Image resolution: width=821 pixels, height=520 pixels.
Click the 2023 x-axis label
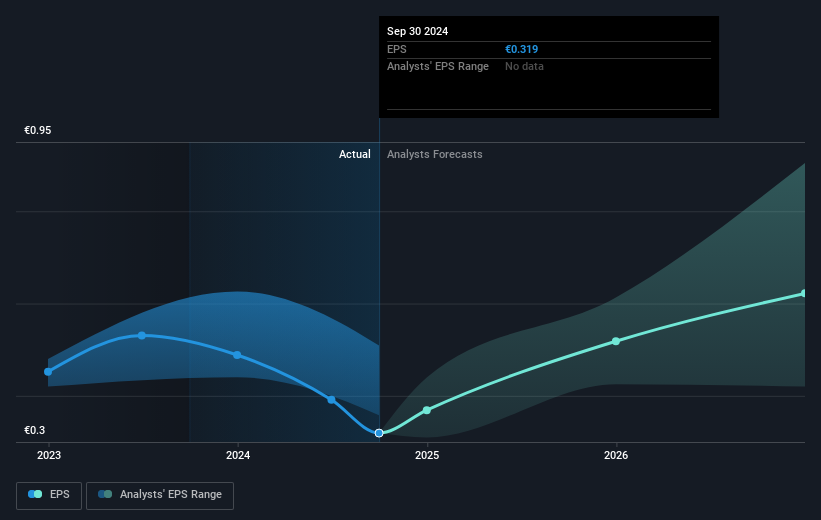[49, 455]
